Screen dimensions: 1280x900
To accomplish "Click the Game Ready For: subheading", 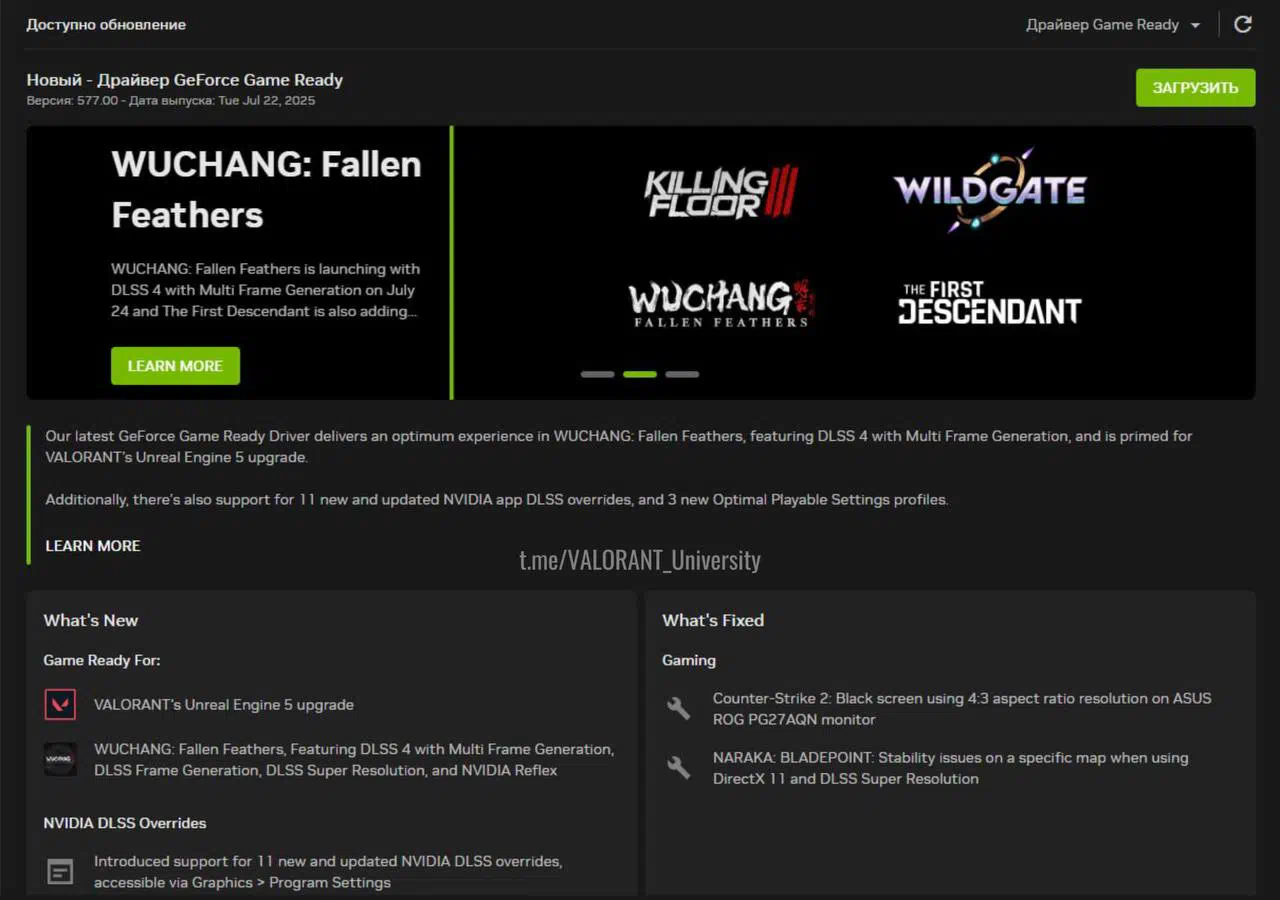I will coord(102,660).
